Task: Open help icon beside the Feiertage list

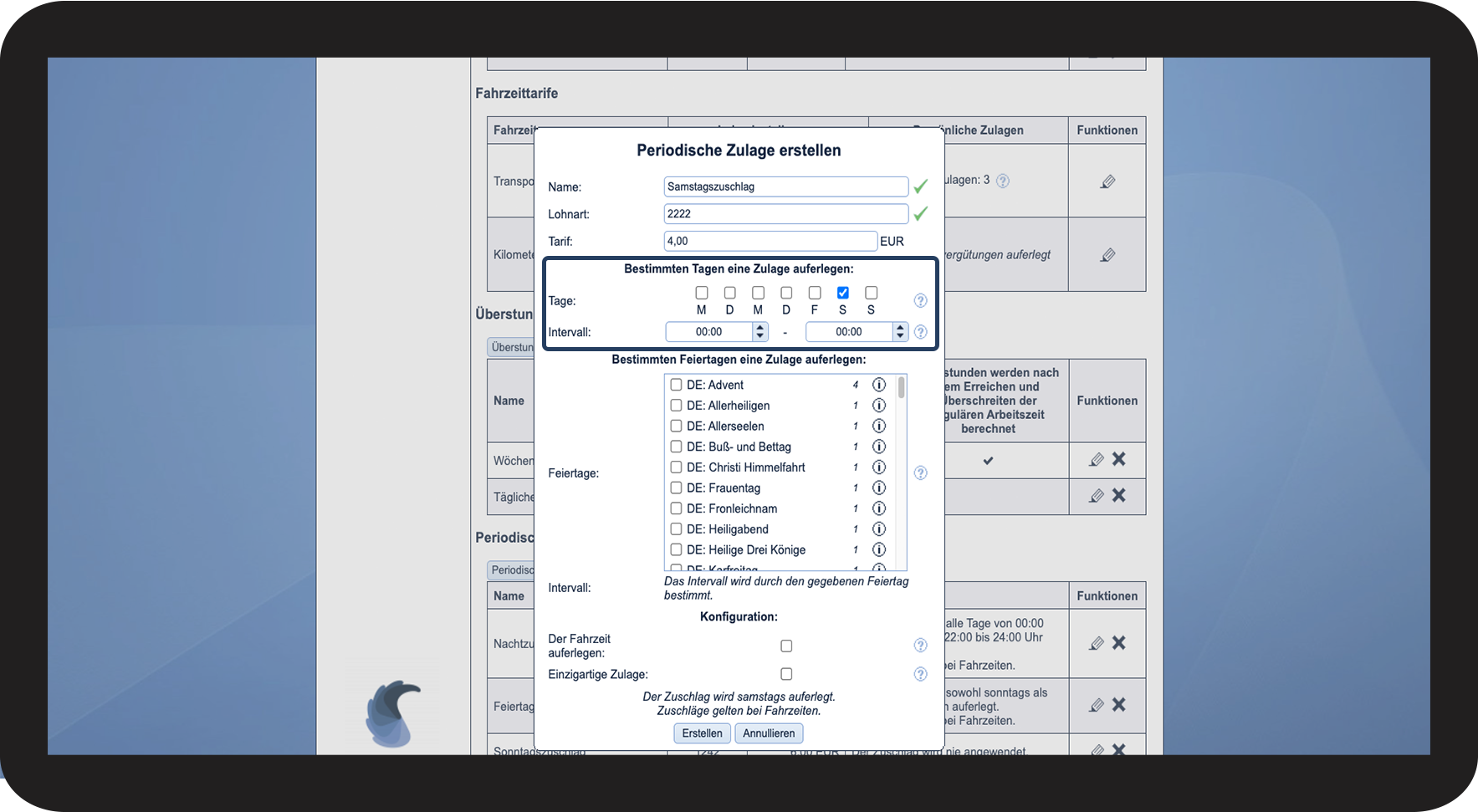Action: pyautogui.click(x=920, y=472)
